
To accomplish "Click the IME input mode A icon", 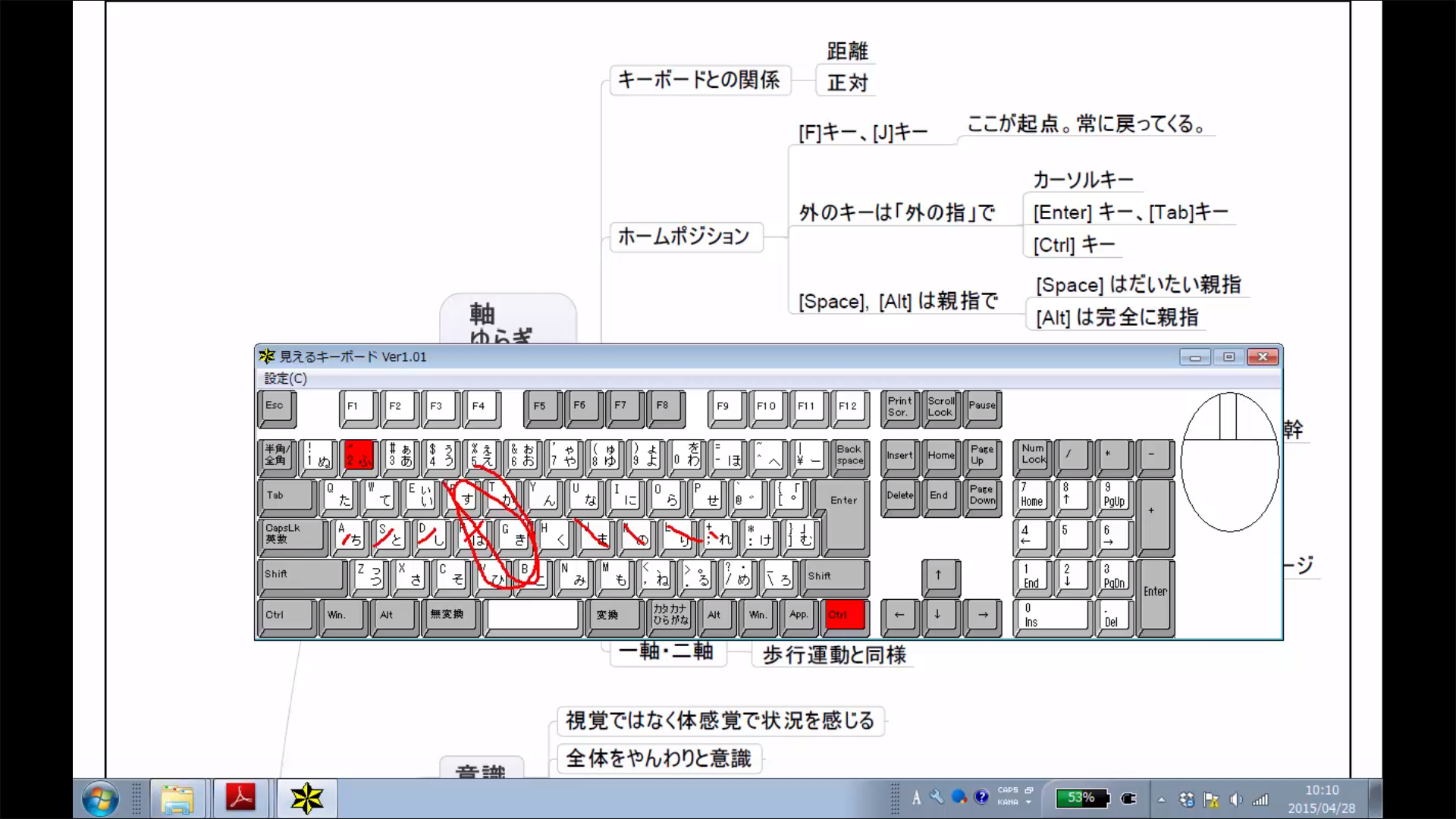I will tap(916, 798).
